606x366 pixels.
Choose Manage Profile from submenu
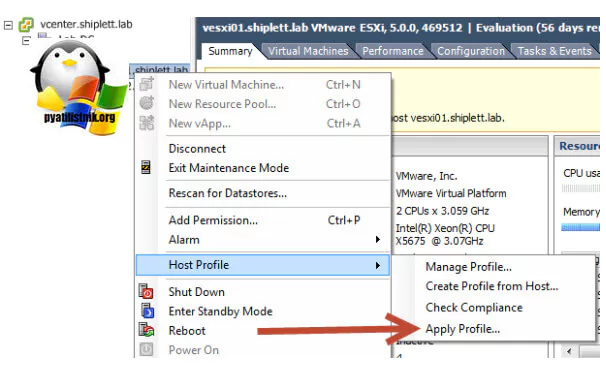pos(468,267)
